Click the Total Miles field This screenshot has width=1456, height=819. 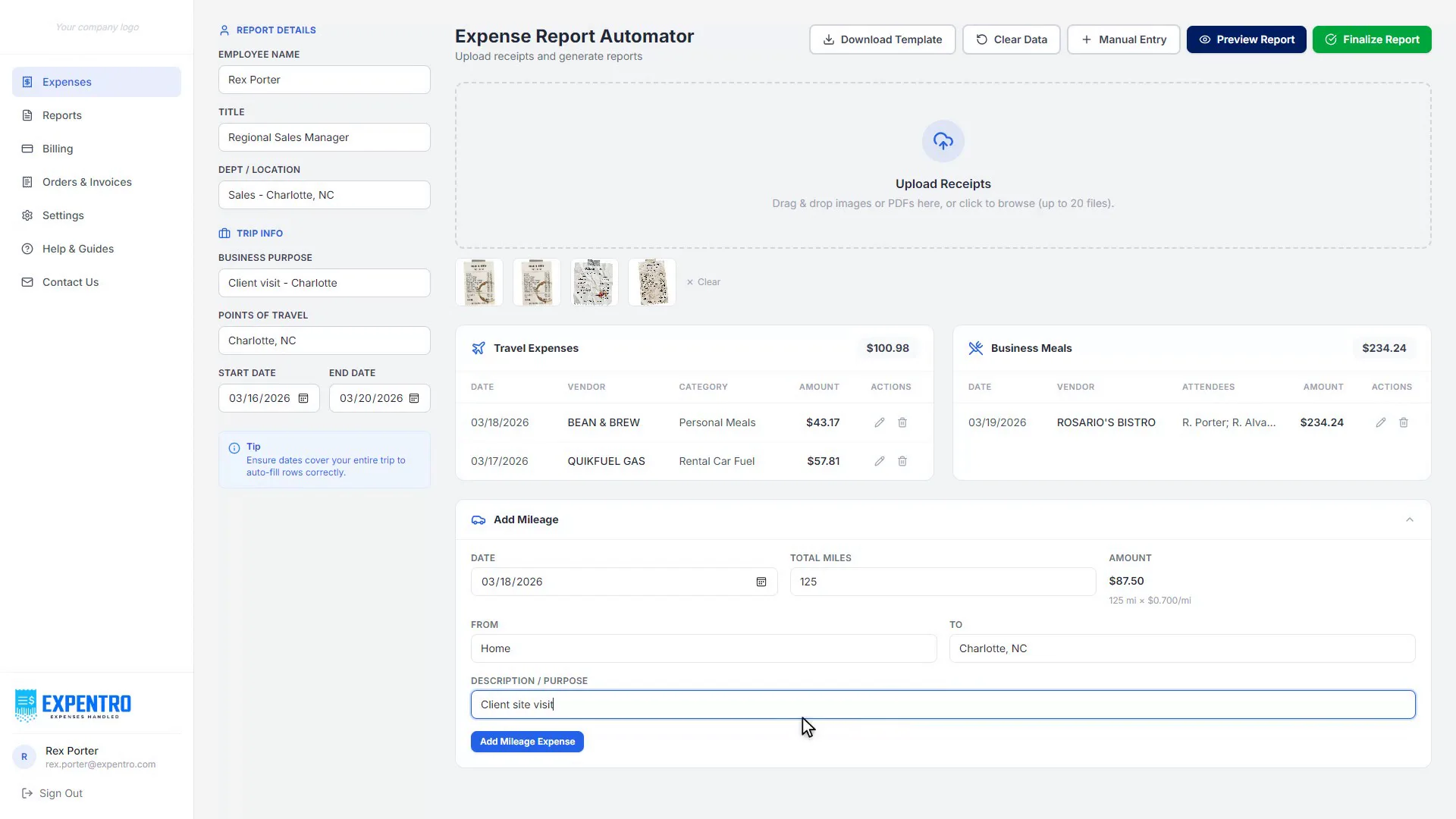(x=943, y=582)
